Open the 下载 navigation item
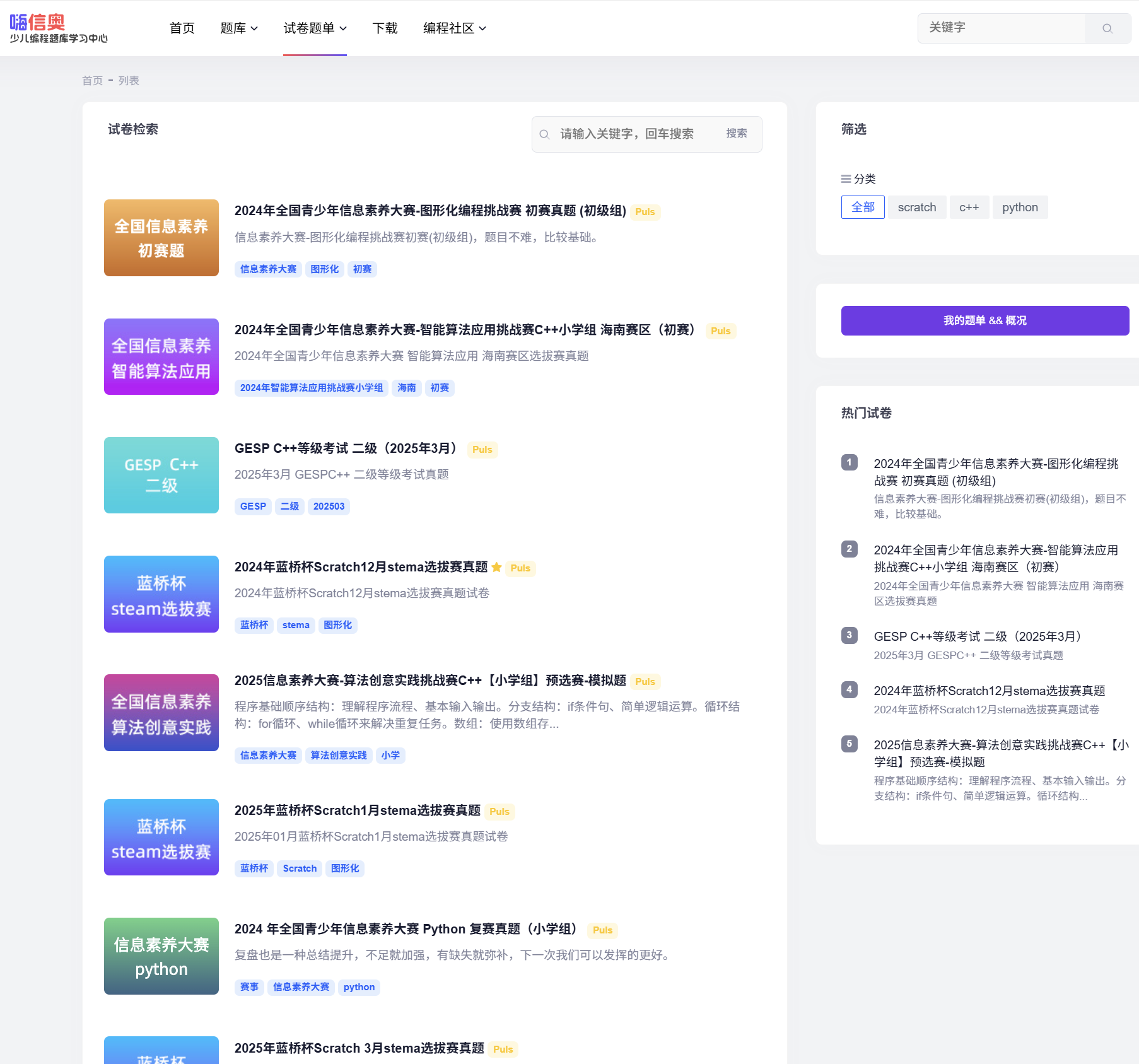This screenshot has height=1064, width=1139. tap(385, 28)
